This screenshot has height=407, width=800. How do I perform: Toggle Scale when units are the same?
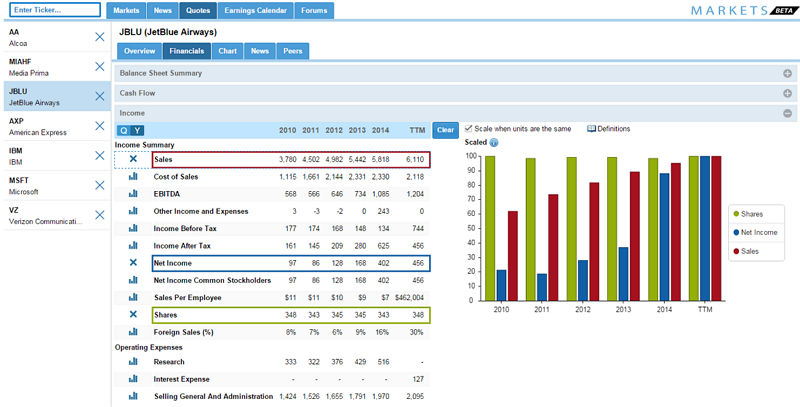click(x=469, y=129)
